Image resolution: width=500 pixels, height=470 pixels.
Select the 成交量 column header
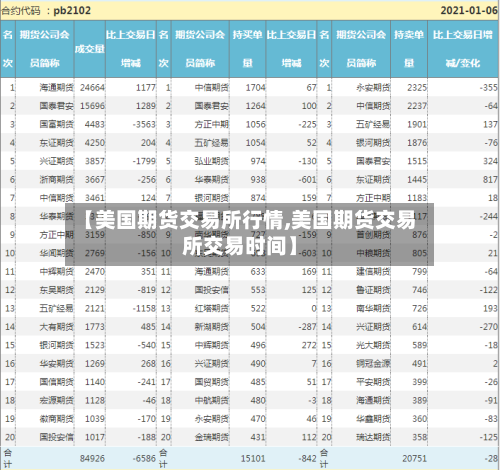tap(90, 49)
